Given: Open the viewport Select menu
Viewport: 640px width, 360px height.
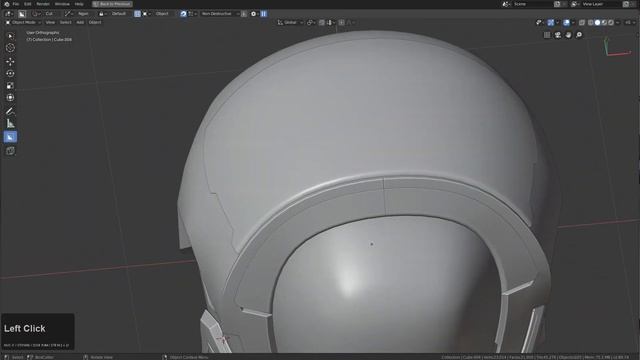Looking at the screenshot, I should pos(65,22).
